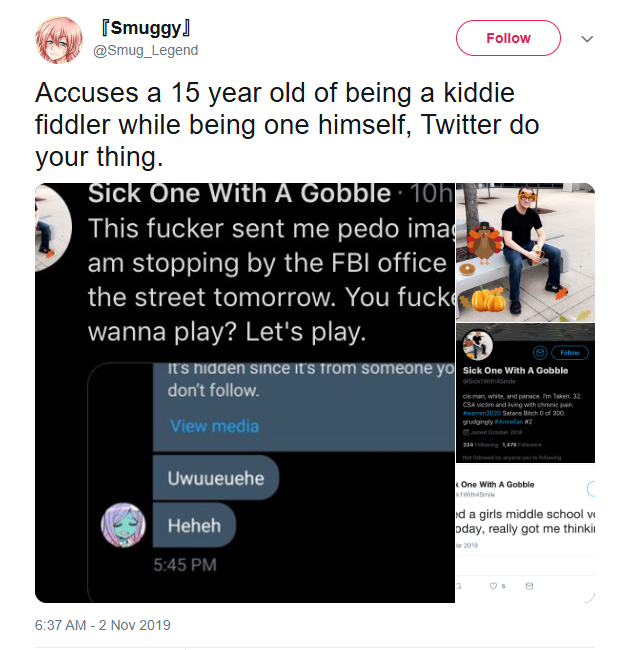This screenshot has width=625, height=650.
Task: Like via the heart icon
Action: pyautogui.click(x=493, y=585)
